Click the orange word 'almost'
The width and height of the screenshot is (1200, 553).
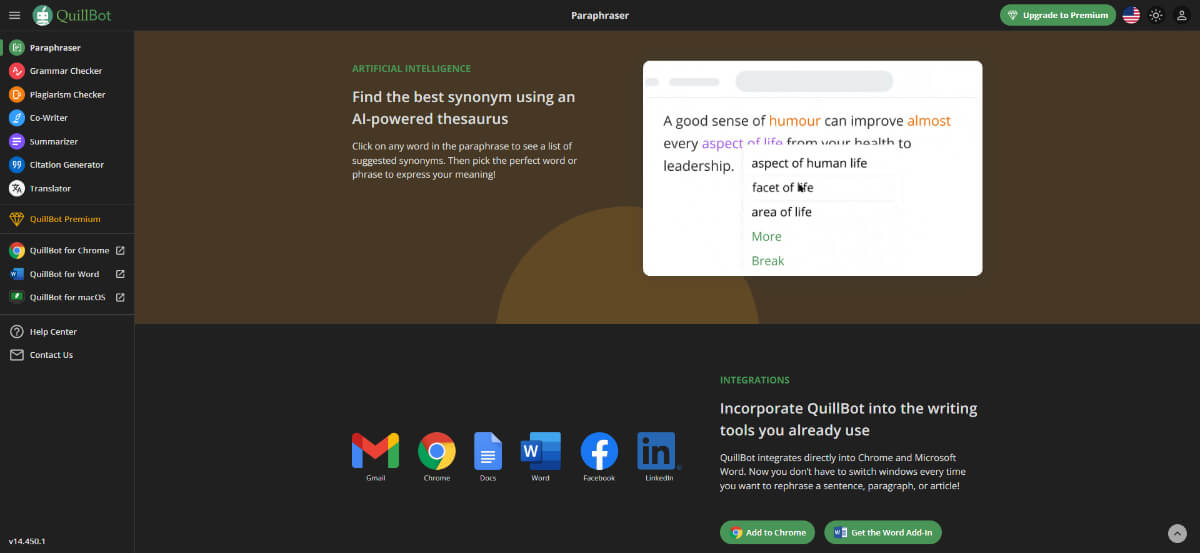tap(929, 121)
